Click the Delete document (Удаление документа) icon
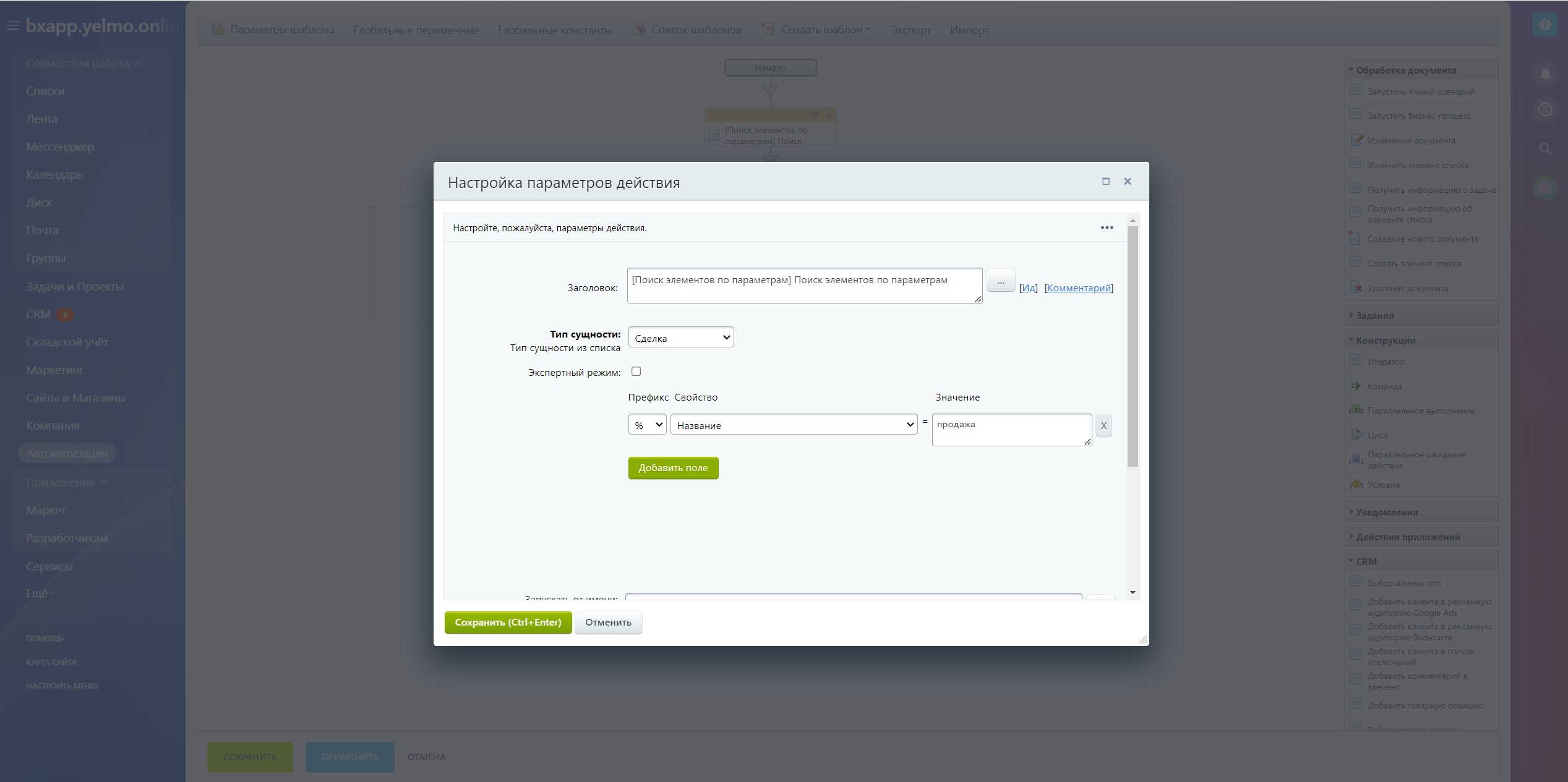This screenshot has width=1568, height=782. click(x=1355, y=287)
